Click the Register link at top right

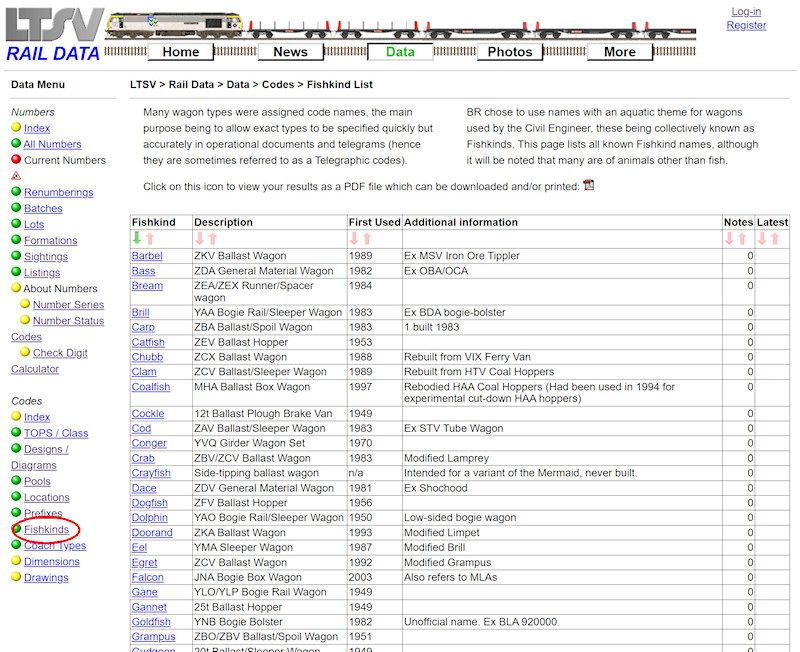point(746,24)
